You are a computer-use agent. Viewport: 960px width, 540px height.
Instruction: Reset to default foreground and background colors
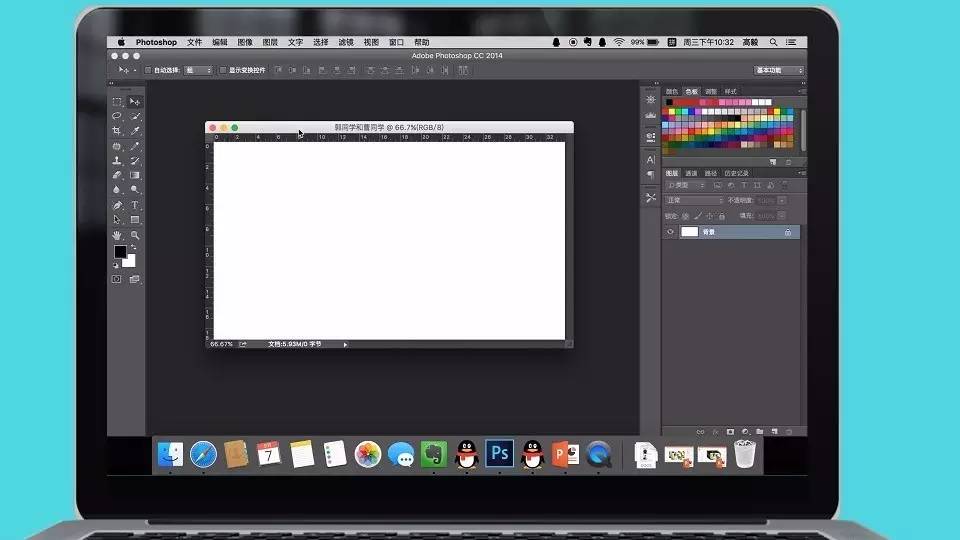pyautogui.click(x=116, y=265)
